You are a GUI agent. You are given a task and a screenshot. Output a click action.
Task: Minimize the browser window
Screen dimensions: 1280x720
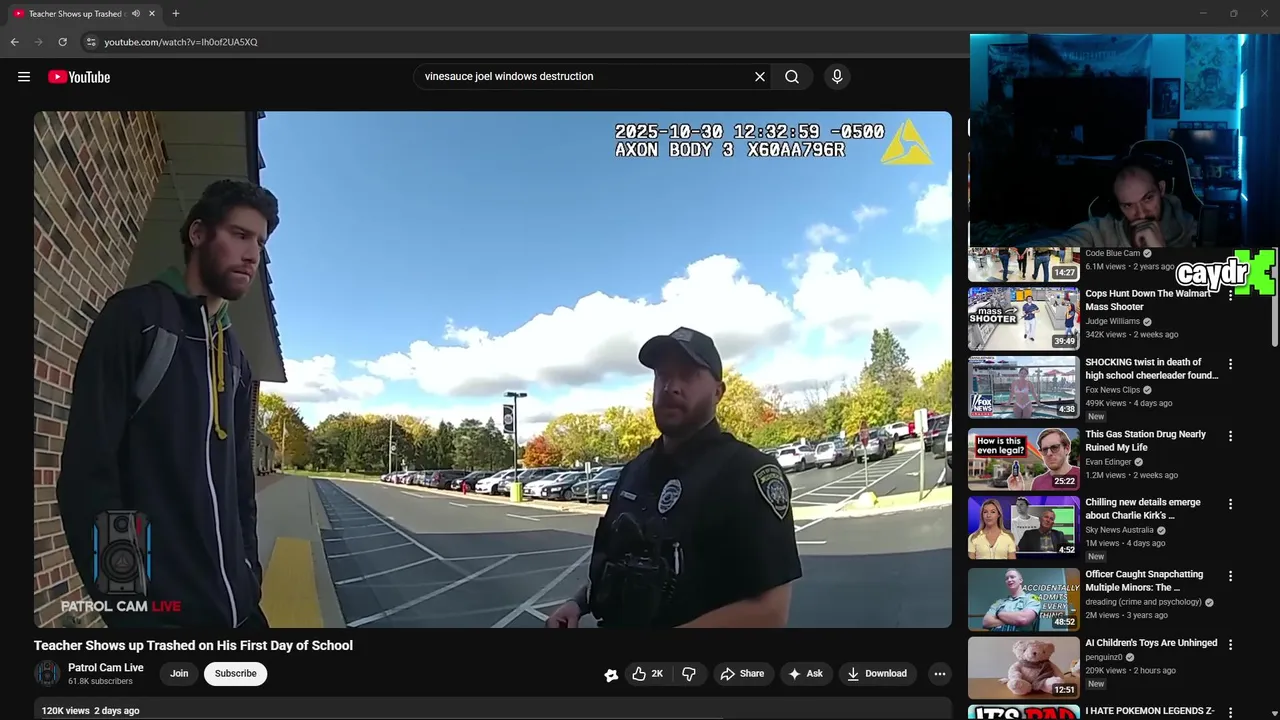[x=1202, y=14]
